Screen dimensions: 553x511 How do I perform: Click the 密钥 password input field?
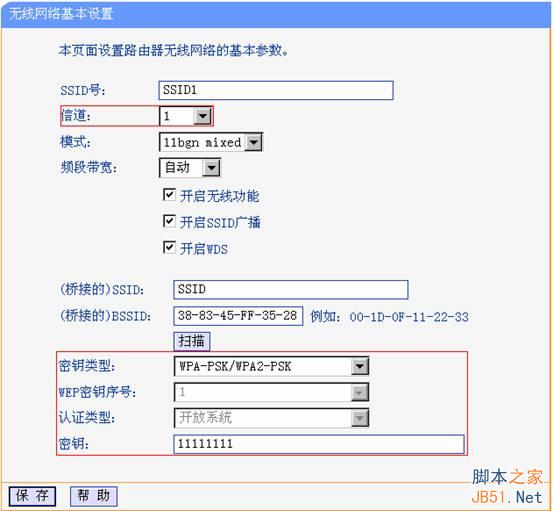(x=319, y=444)
